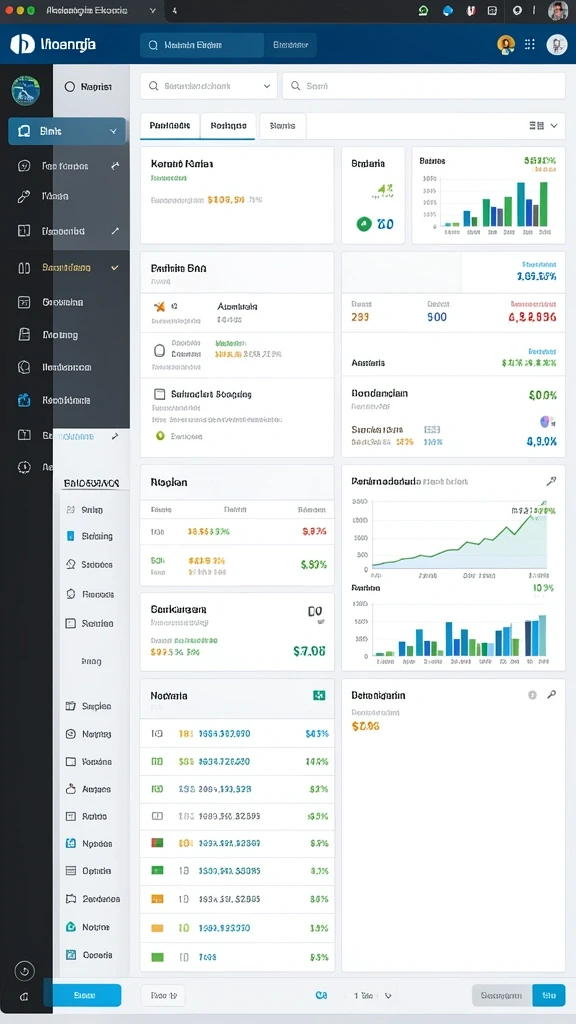This screenshot has width=576, height=1024.
Task: Click the user avatar in blue header
Action: click(x=556, y=44)
